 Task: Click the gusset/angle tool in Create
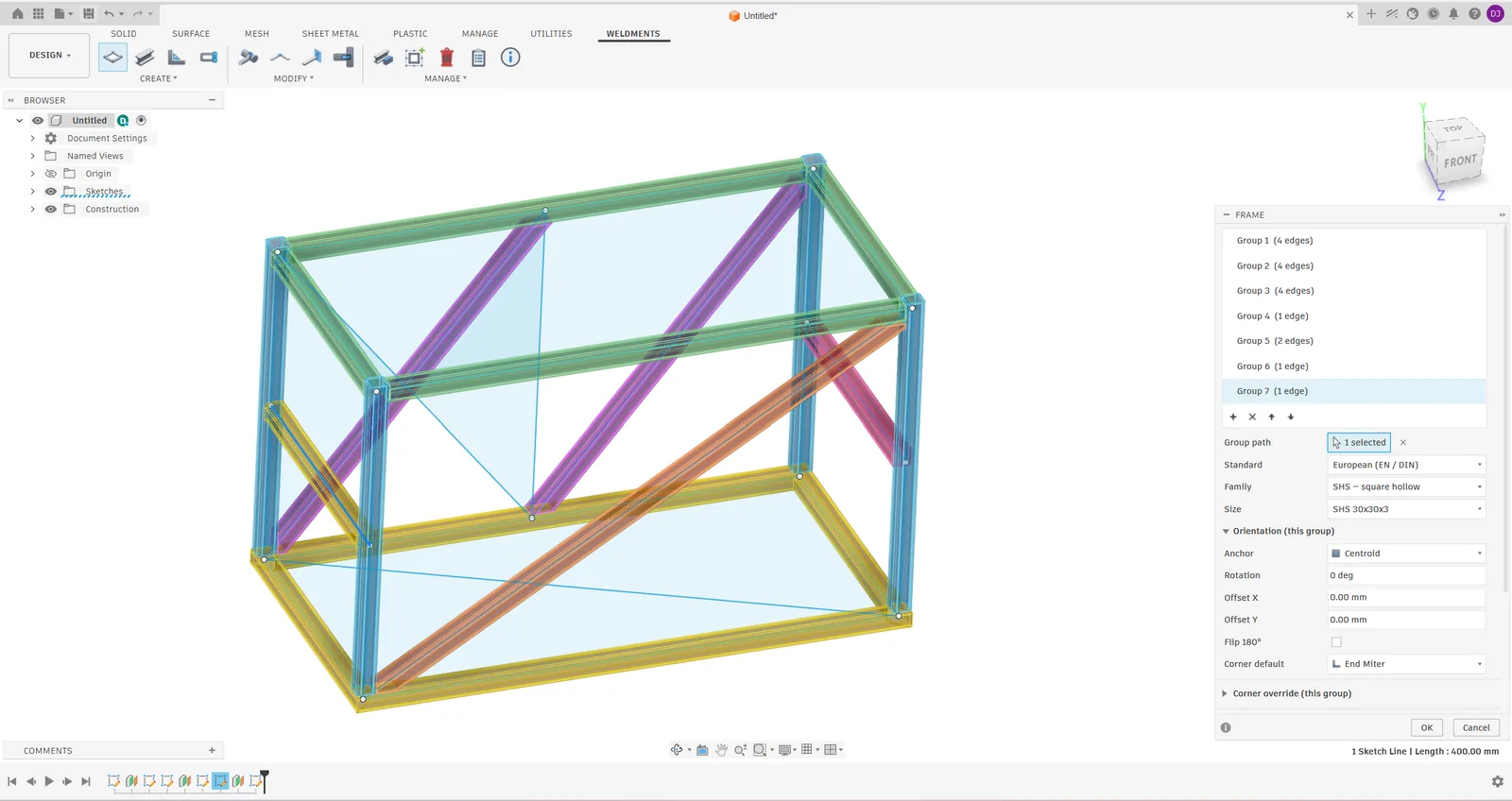click(177, 58)
